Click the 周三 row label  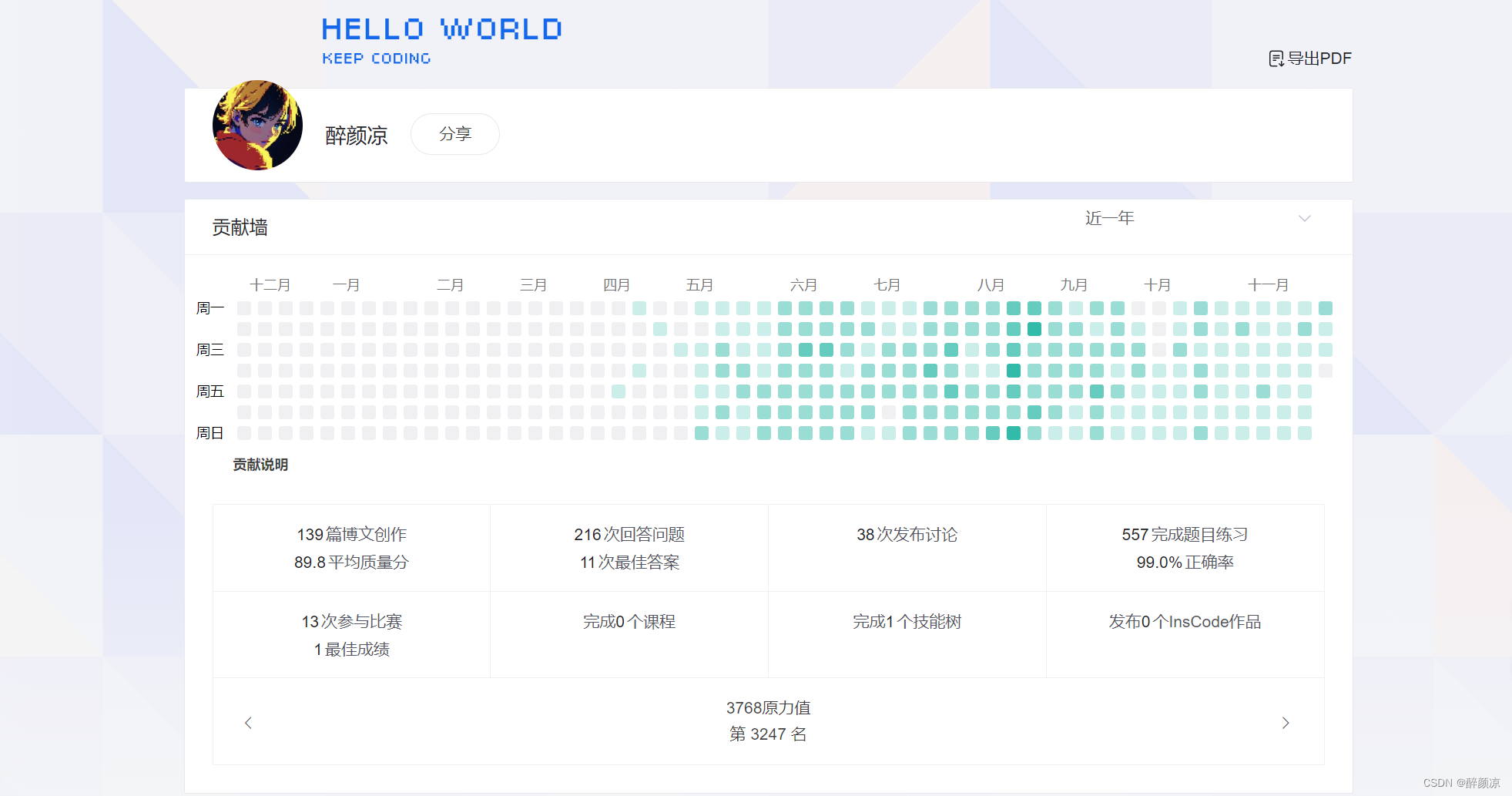tap(210, 350)
